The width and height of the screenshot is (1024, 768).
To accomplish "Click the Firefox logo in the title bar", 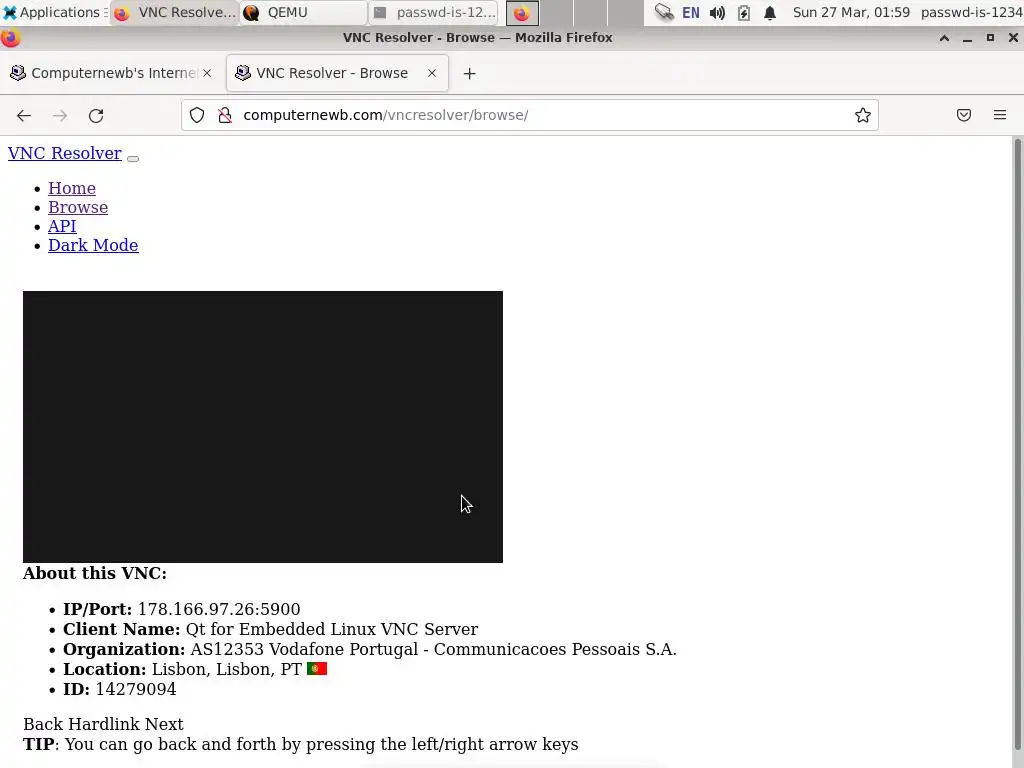I will (10, 38).
